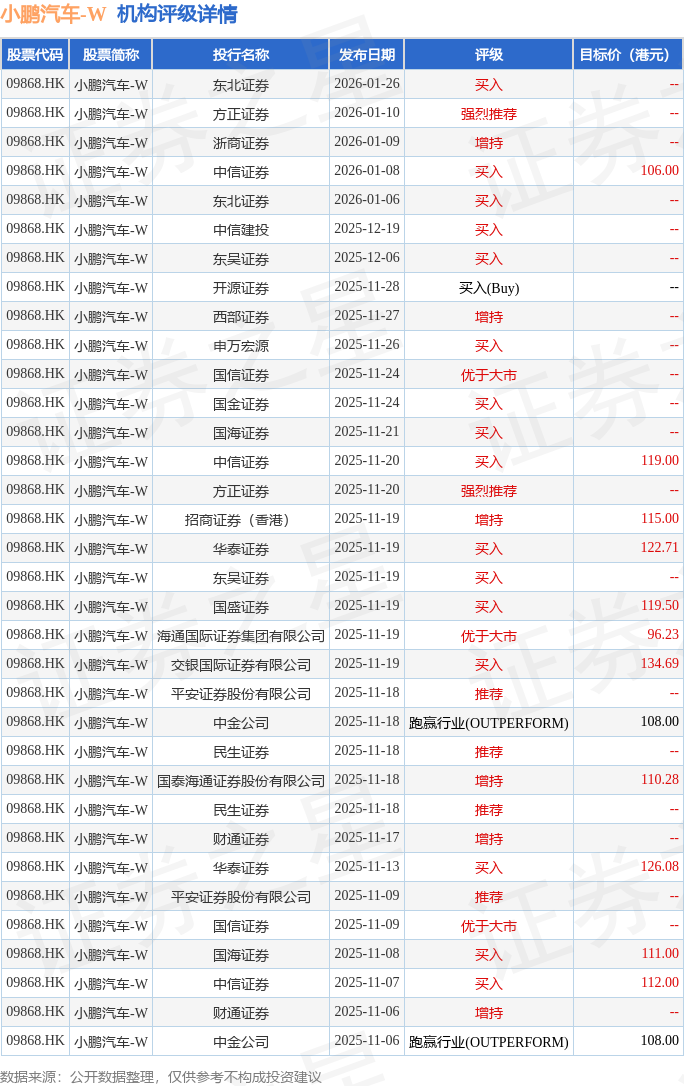Click target price 119.50

tap(660, 605)
